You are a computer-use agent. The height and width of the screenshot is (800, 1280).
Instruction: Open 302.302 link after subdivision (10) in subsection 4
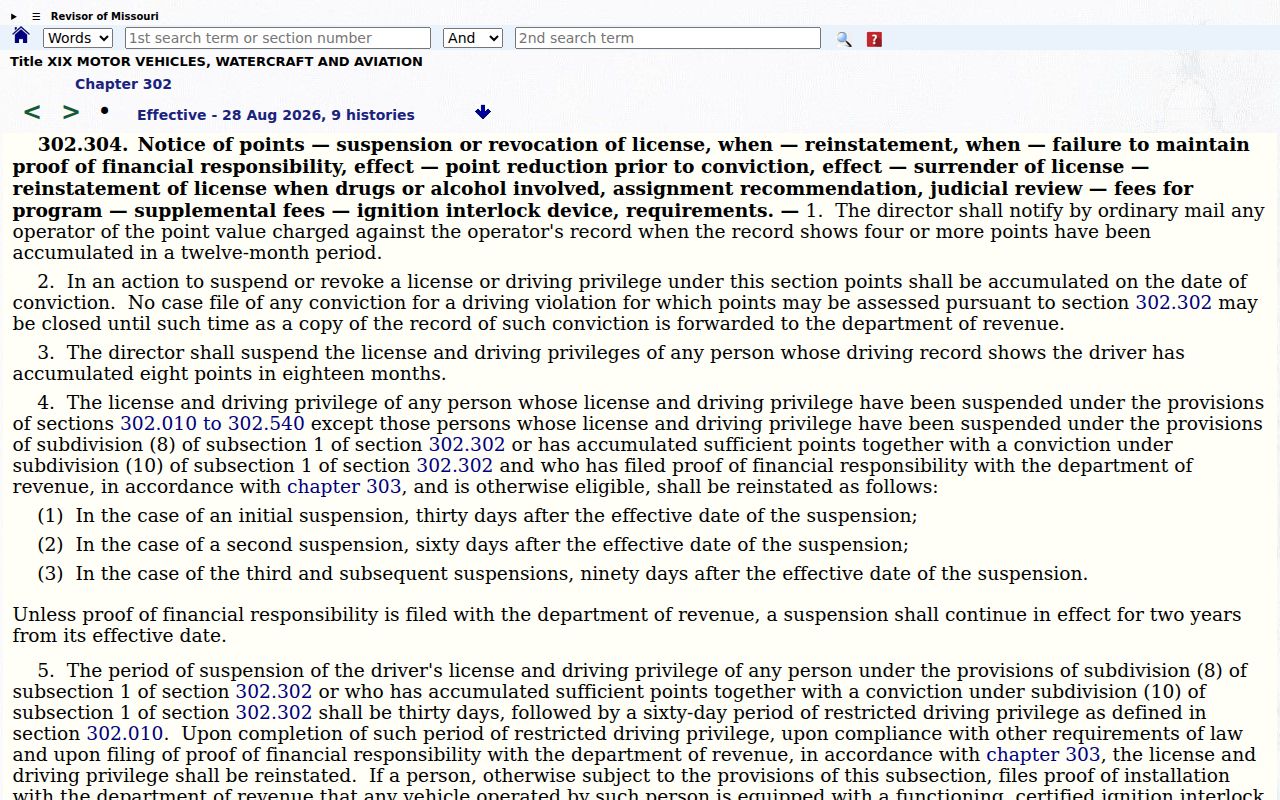click(454, 466)
